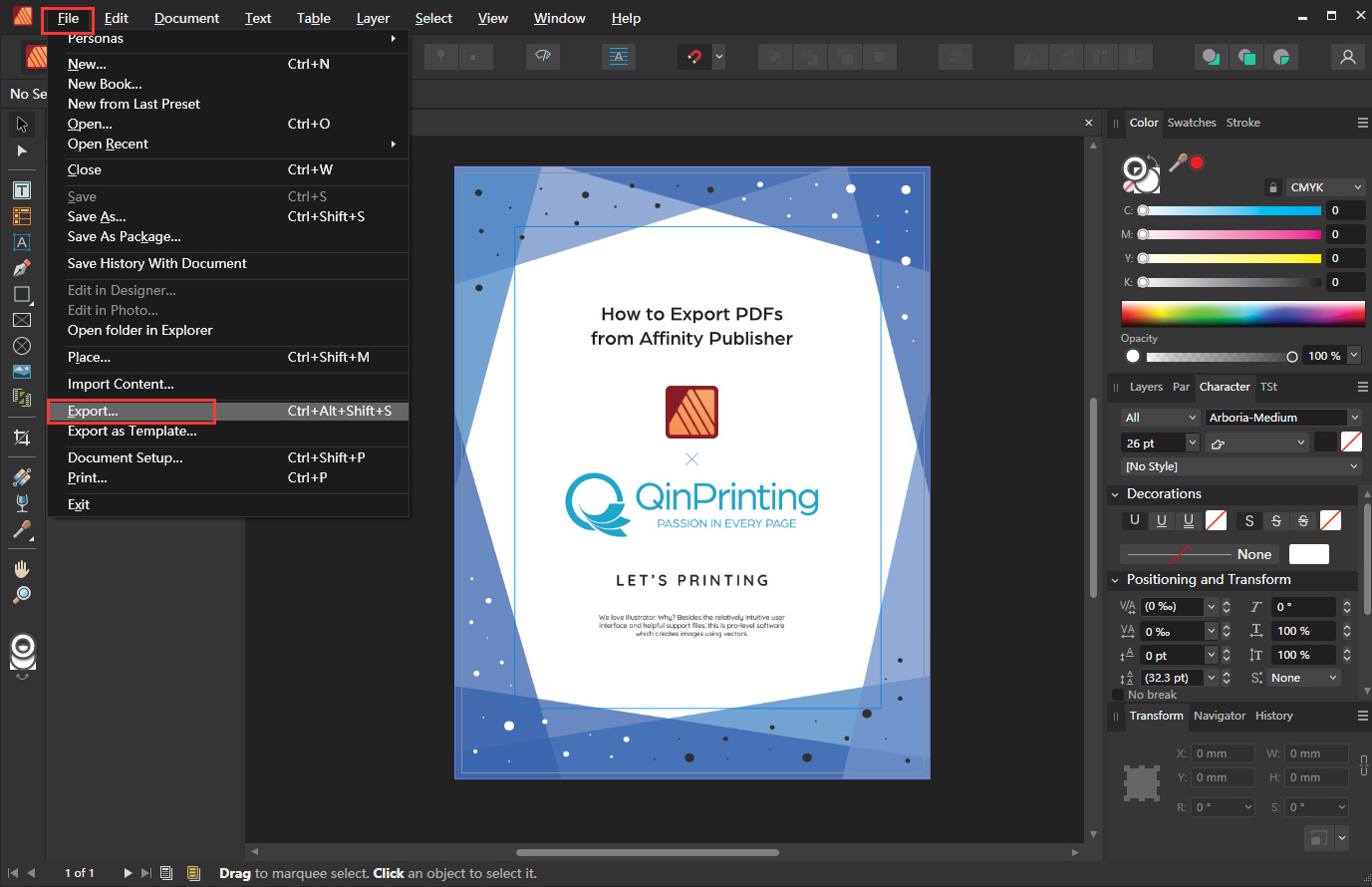Viewport: 1372px width, 887px height.
Task: Open the All font collection dropdown
Action: pyautogui.click(x=1160, y=418)
